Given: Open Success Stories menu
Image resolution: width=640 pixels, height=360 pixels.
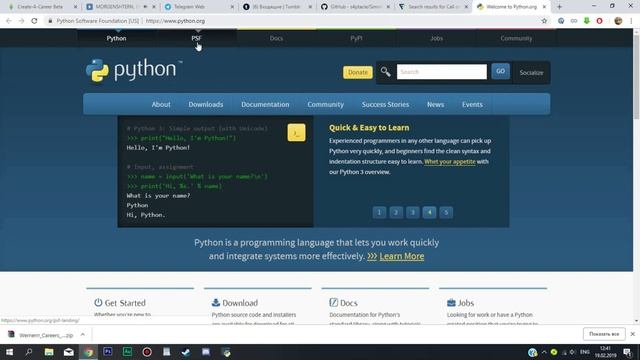Looking at the screenshot, I should (385, 104).
